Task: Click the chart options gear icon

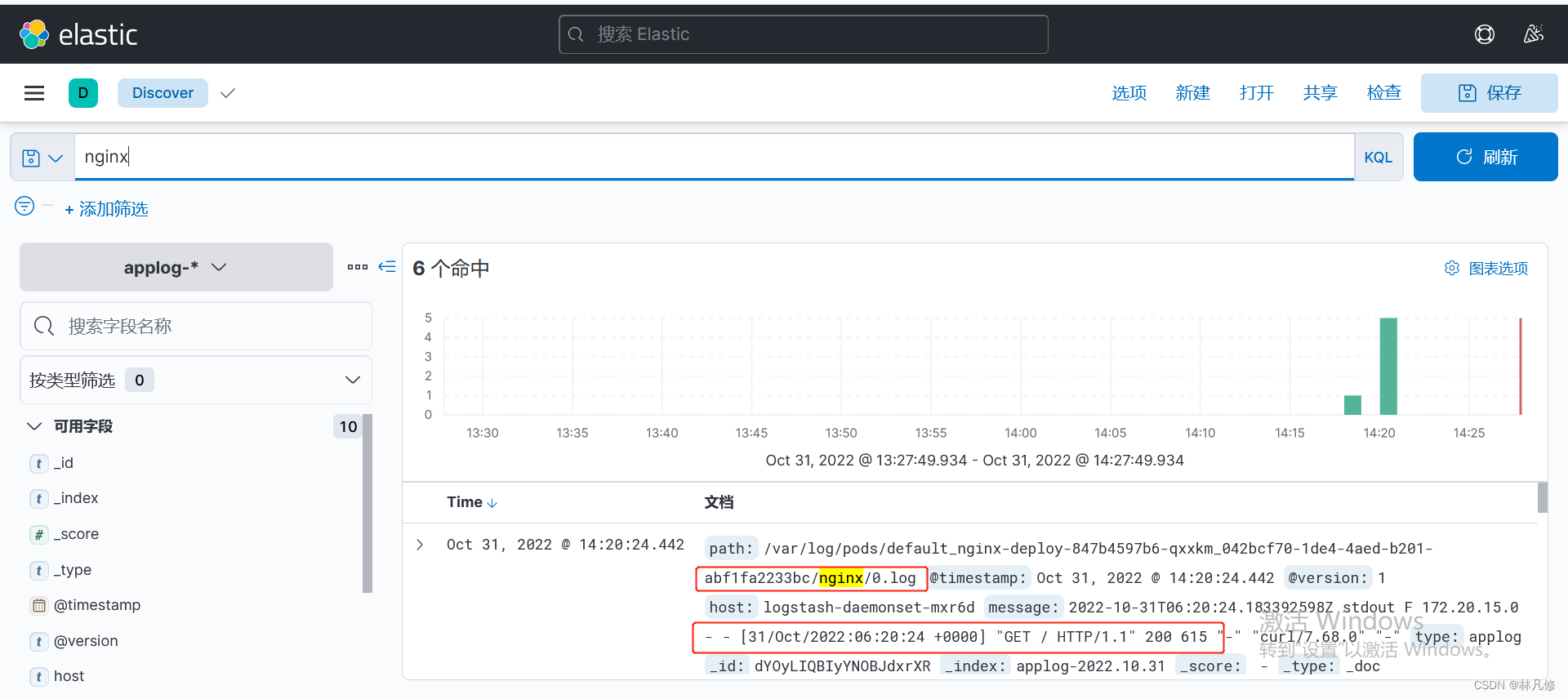Action: (1452, 268)
